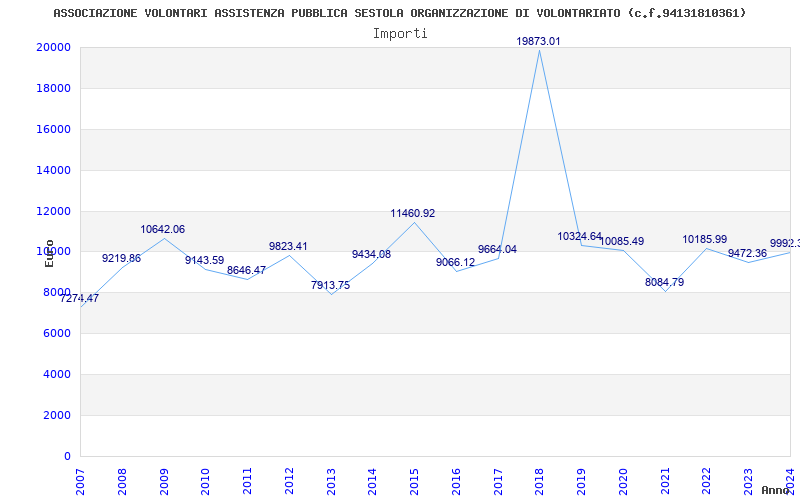Click y-axis tick label 12000
The image size is (800, 500).
coord(53,211)
